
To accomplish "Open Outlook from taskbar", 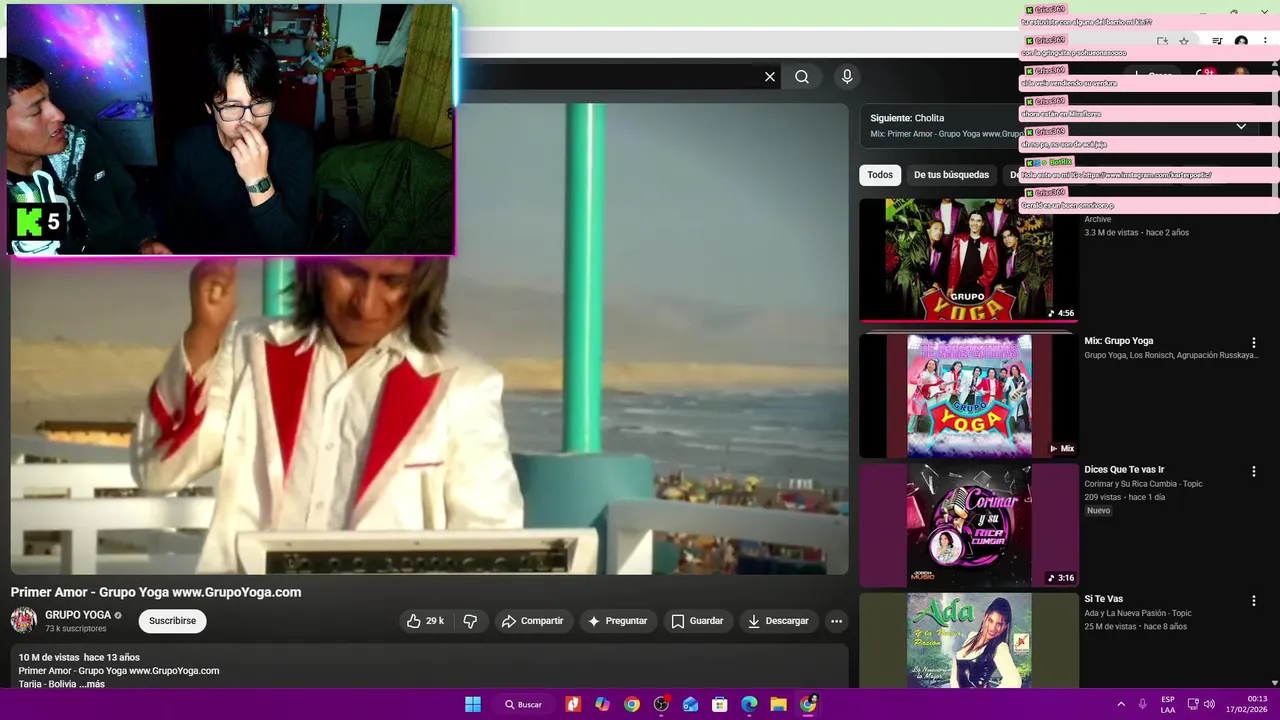I will point(691,704).
